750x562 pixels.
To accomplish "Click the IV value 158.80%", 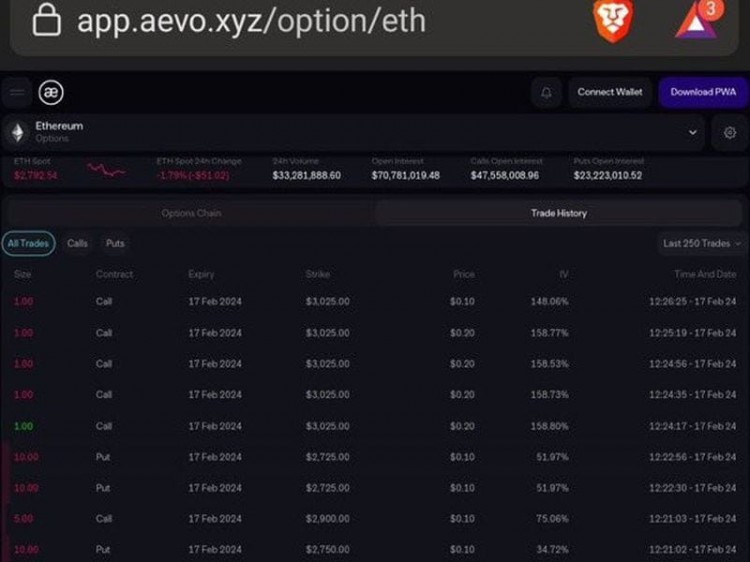I will click(x=550, y=426).
